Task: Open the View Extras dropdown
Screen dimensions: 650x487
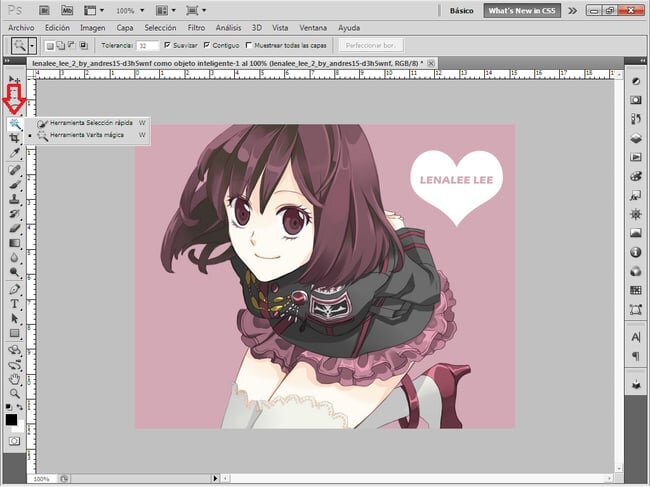Action: click(94, 10)
